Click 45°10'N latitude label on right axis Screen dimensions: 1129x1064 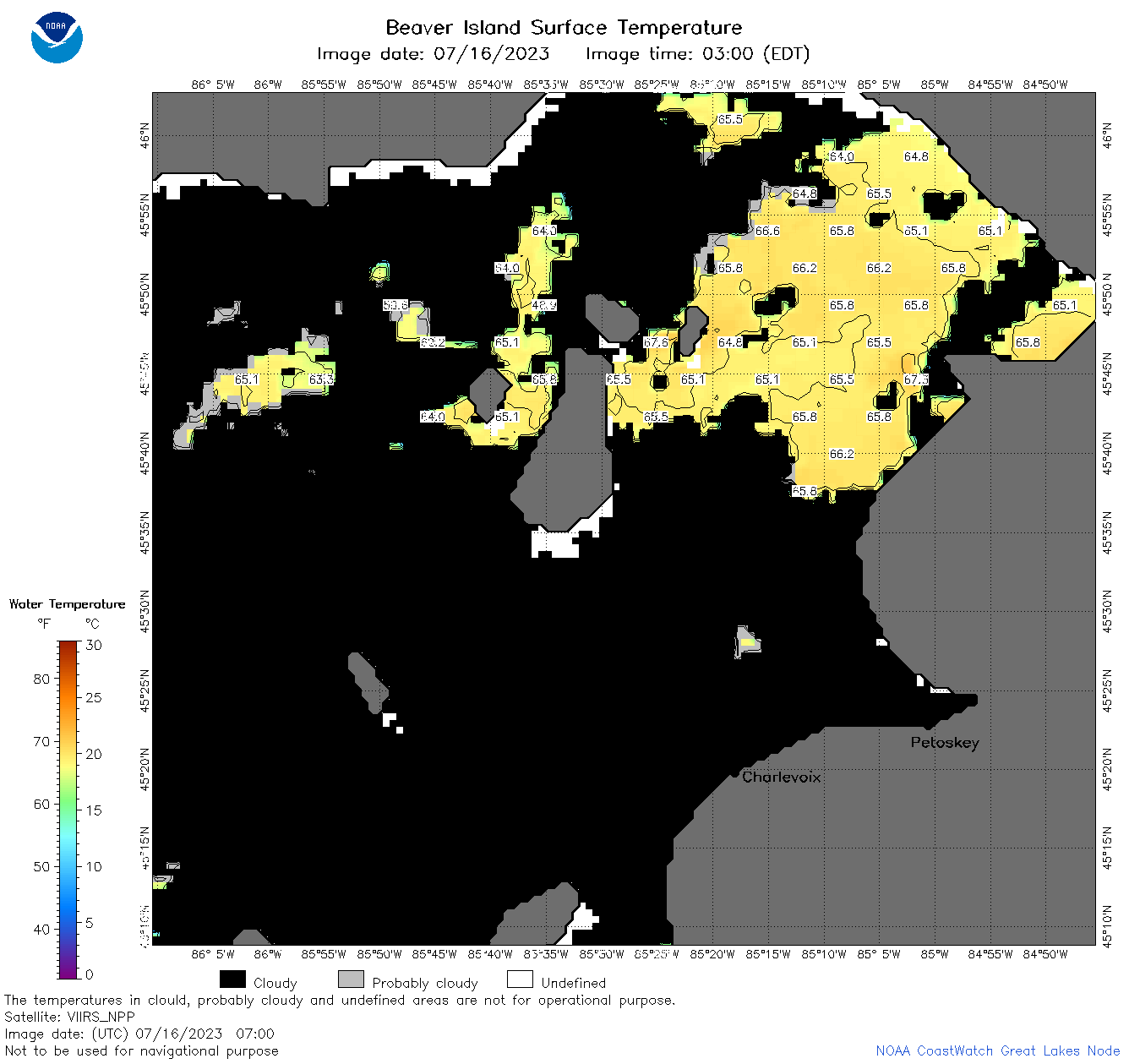[x=1108, y=926]
